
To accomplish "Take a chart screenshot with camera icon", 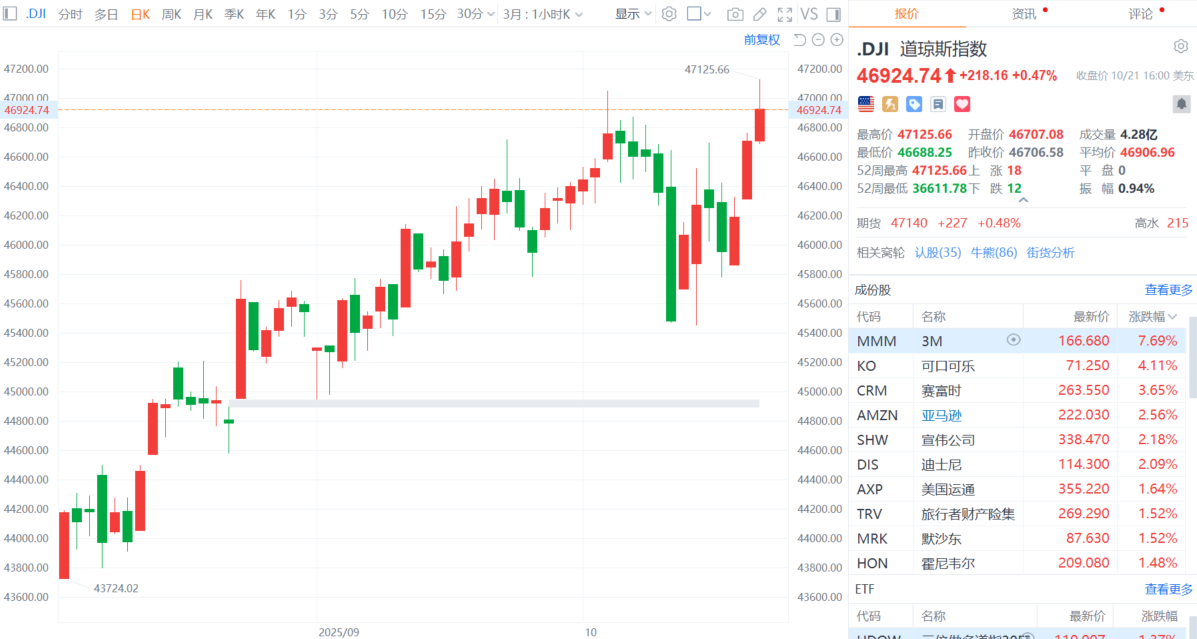I will [735, 14].
